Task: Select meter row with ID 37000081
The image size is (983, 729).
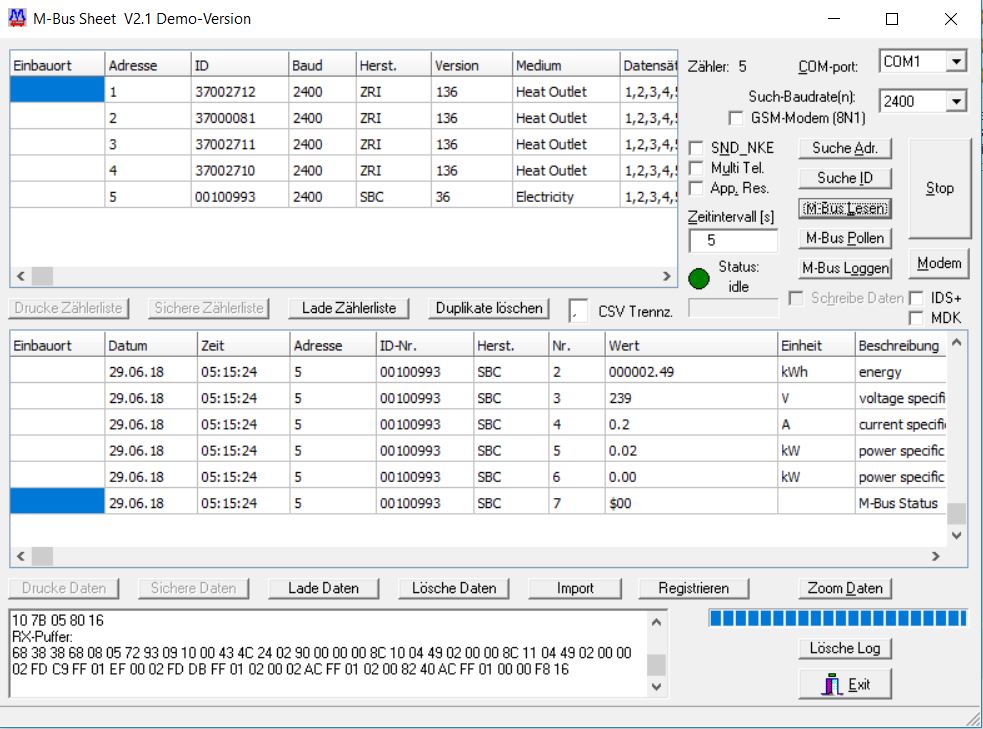Action: pos(344,118)
